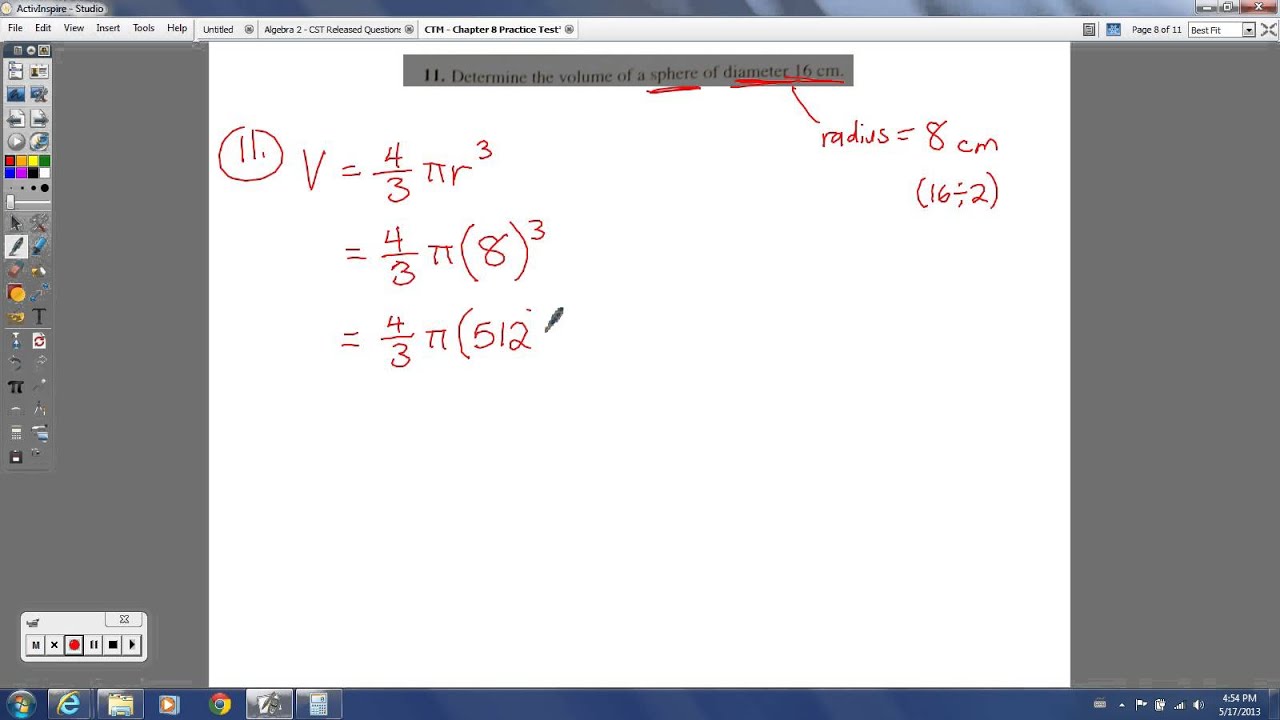Select the Highlighter tool
This screenshot has height=720, width=1280.
(x=39, y=246)
